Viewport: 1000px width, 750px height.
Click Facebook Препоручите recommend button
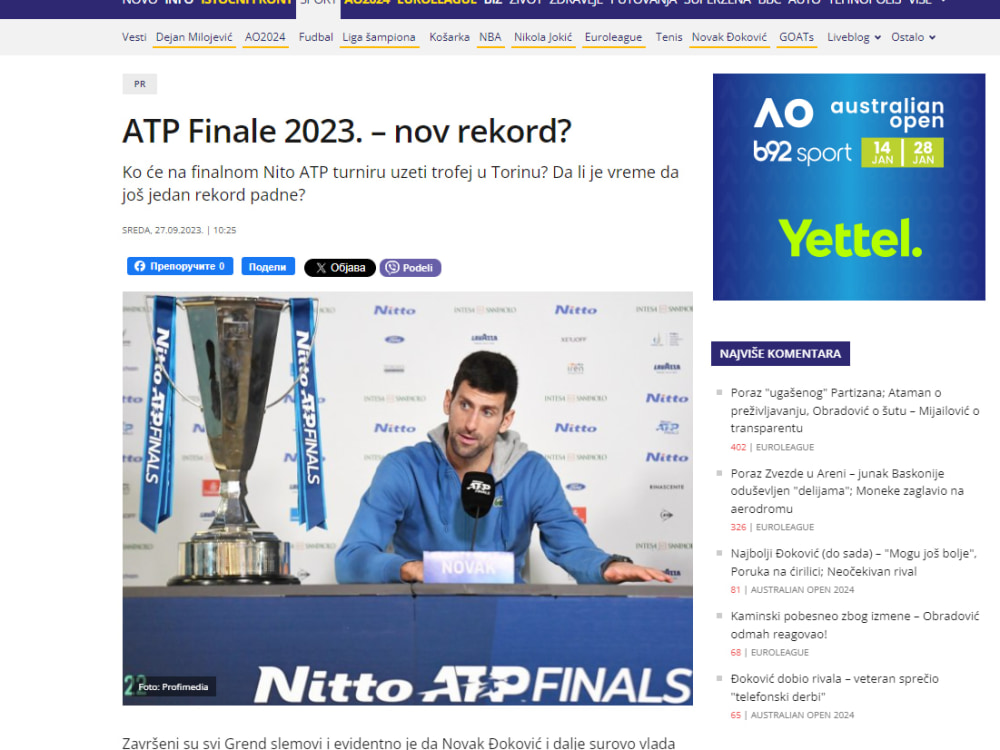pyautogui.click(x=180, y=267)
